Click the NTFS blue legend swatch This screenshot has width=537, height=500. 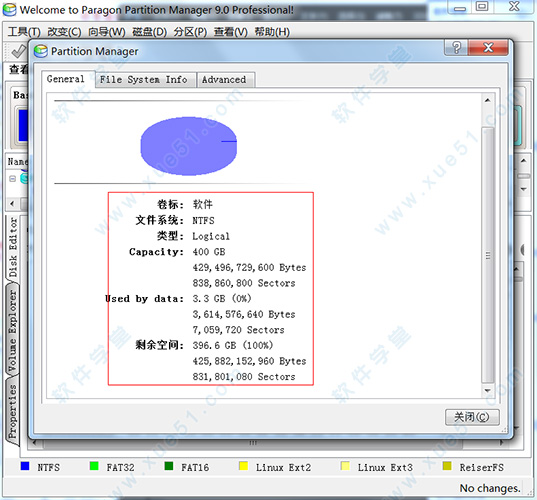pos(25,466)
